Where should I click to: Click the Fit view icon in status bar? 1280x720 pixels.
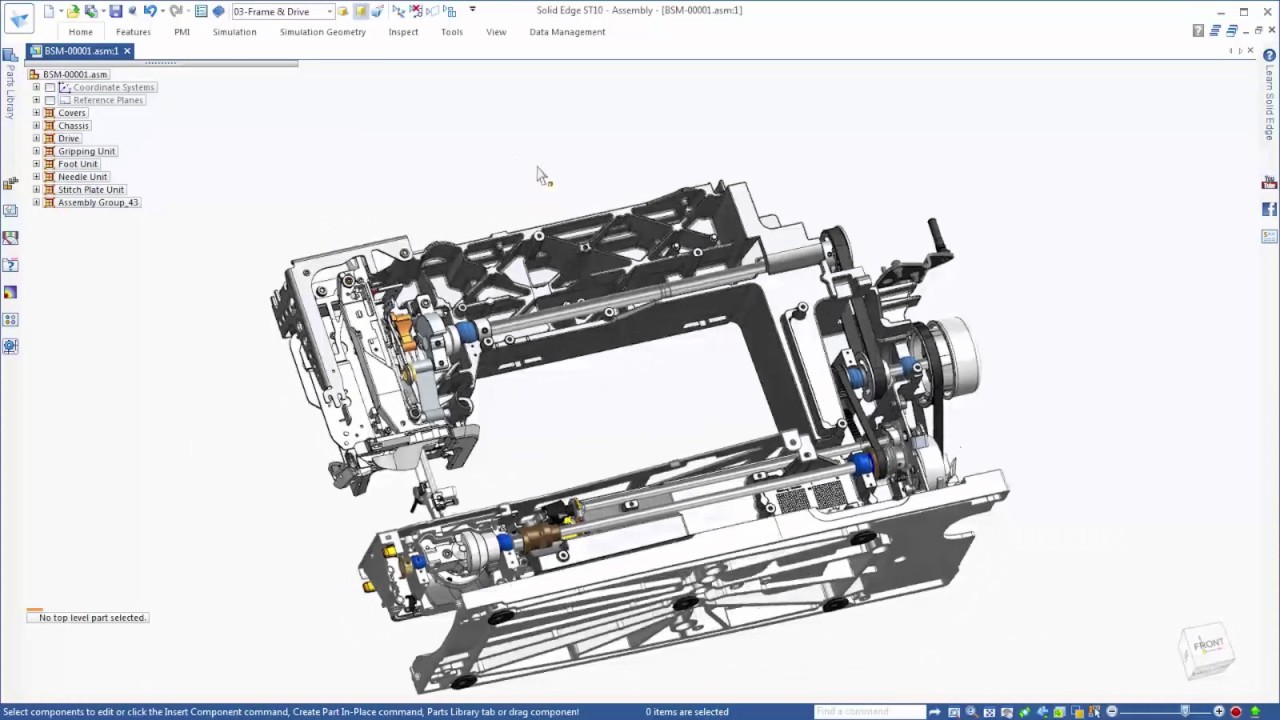[989, 712]
